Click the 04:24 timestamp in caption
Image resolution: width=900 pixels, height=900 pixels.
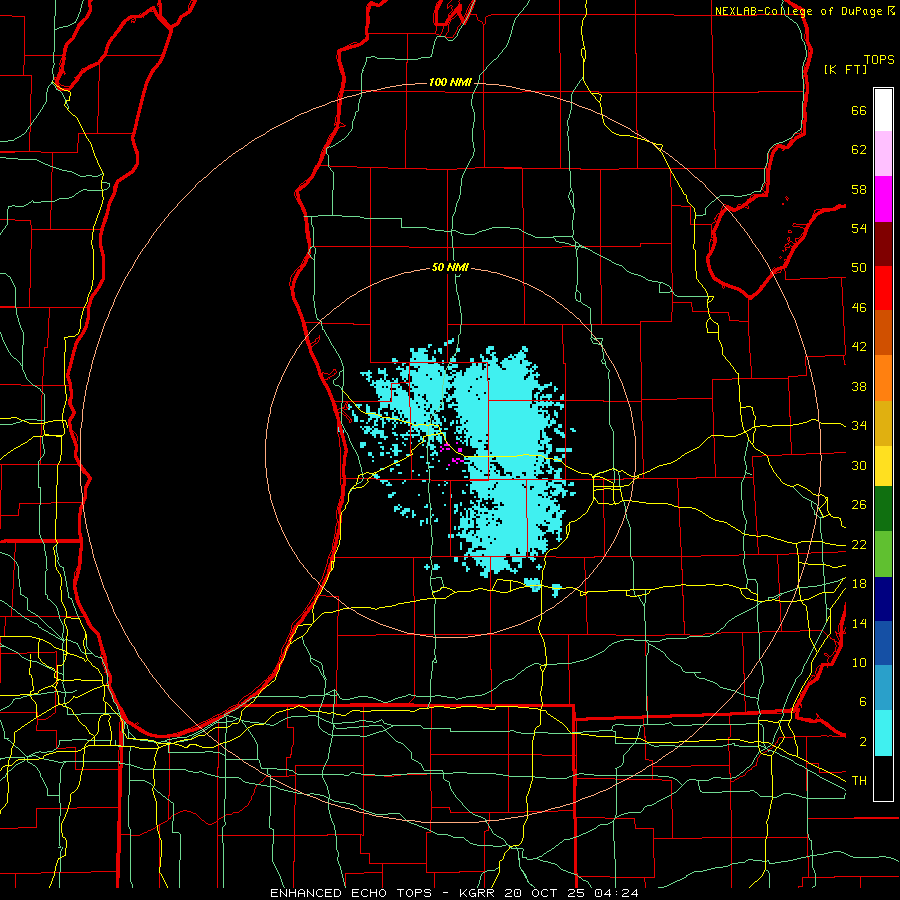(x=617, y=893)
